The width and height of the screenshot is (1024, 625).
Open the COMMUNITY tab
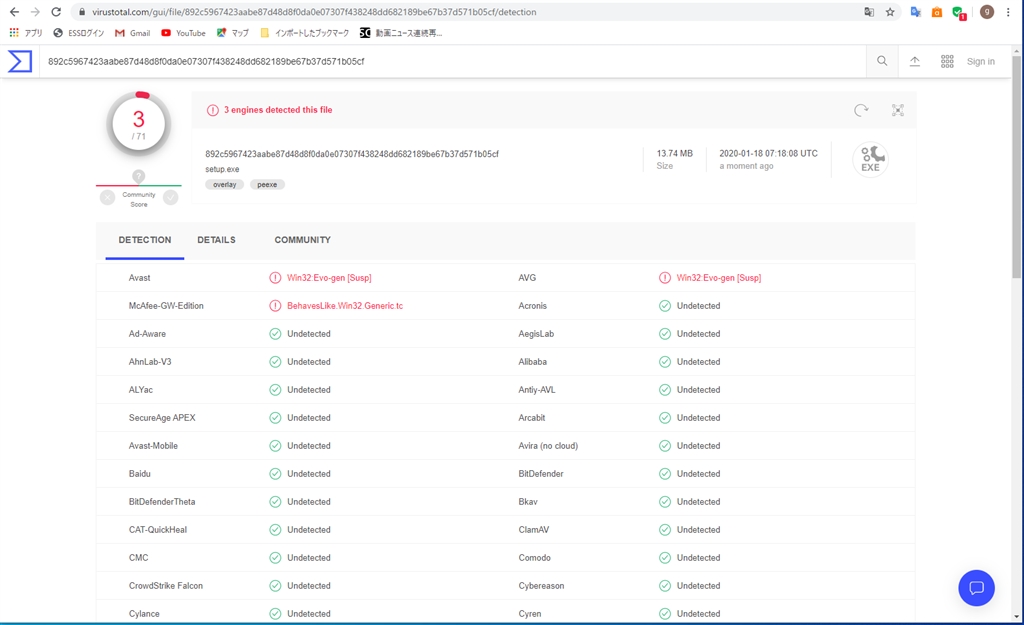pos(302,240)
